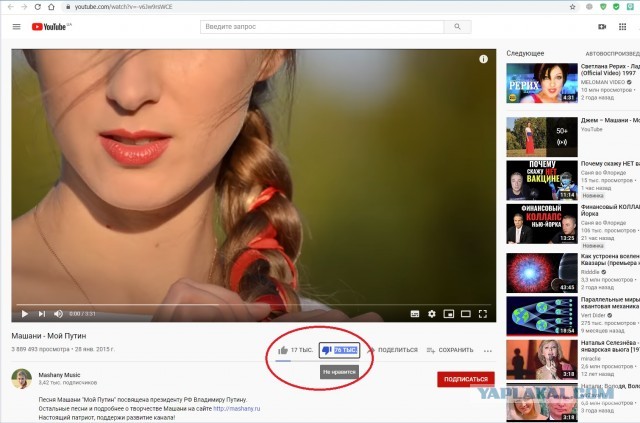Open the browser home page icon

(x=51, y=7)
